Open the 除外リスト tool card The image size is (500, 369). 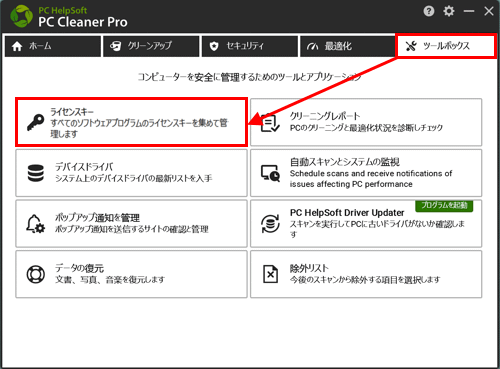click(x=366, y=274)
